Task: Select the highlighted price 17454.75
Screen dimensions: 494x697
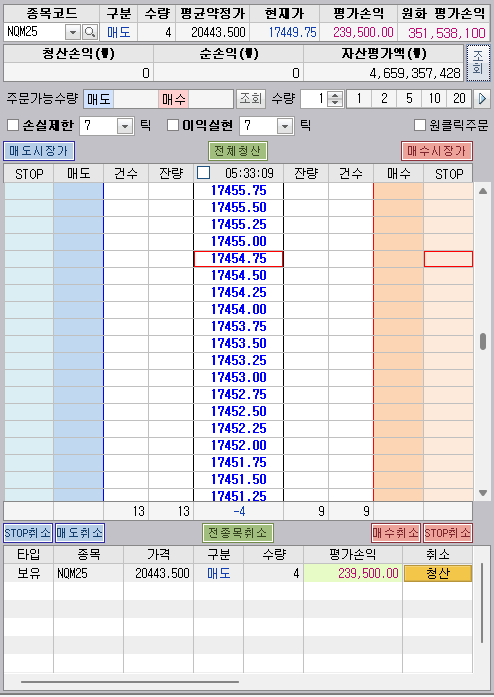Action: (x=238, y=259)
